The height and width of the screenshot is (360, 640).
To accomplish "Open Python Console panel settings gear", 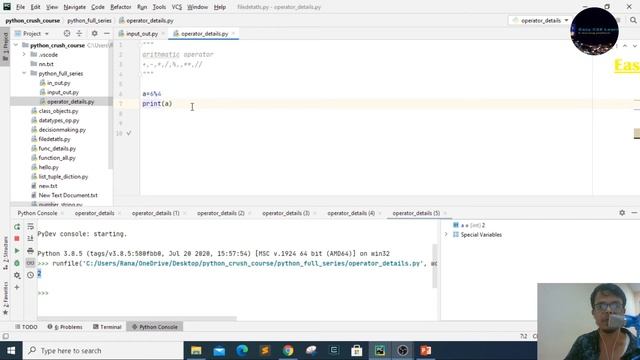I will (622, 213).
